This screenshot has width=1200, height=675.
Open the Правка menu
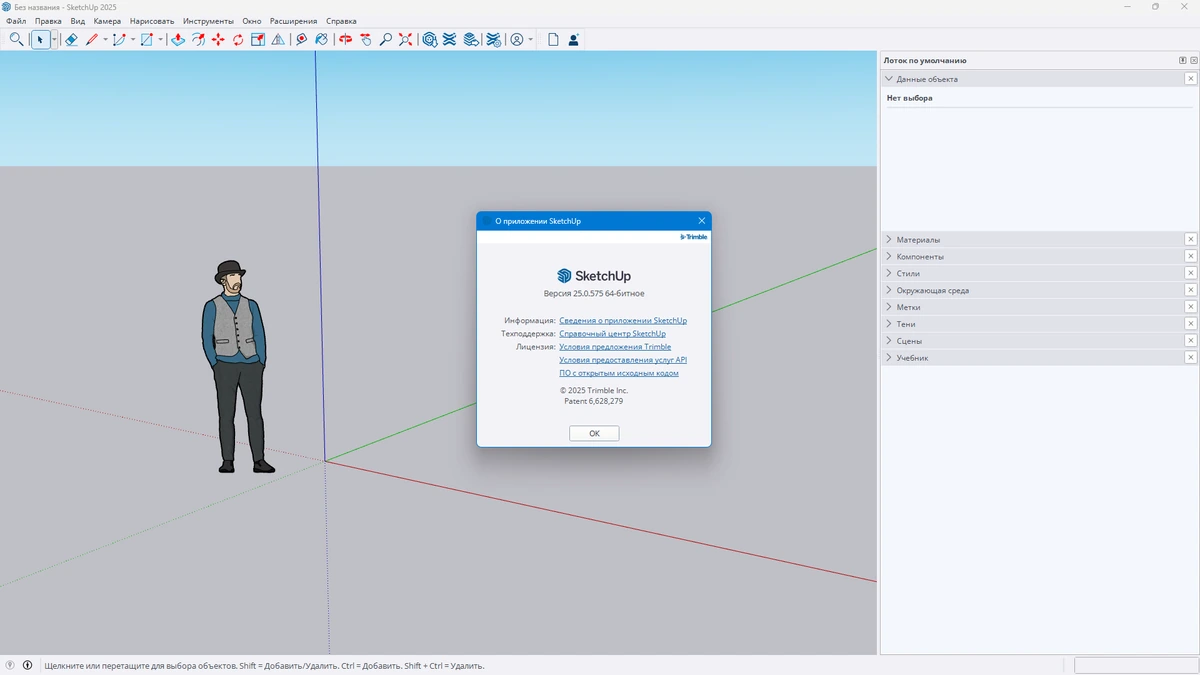coord(48,21)
